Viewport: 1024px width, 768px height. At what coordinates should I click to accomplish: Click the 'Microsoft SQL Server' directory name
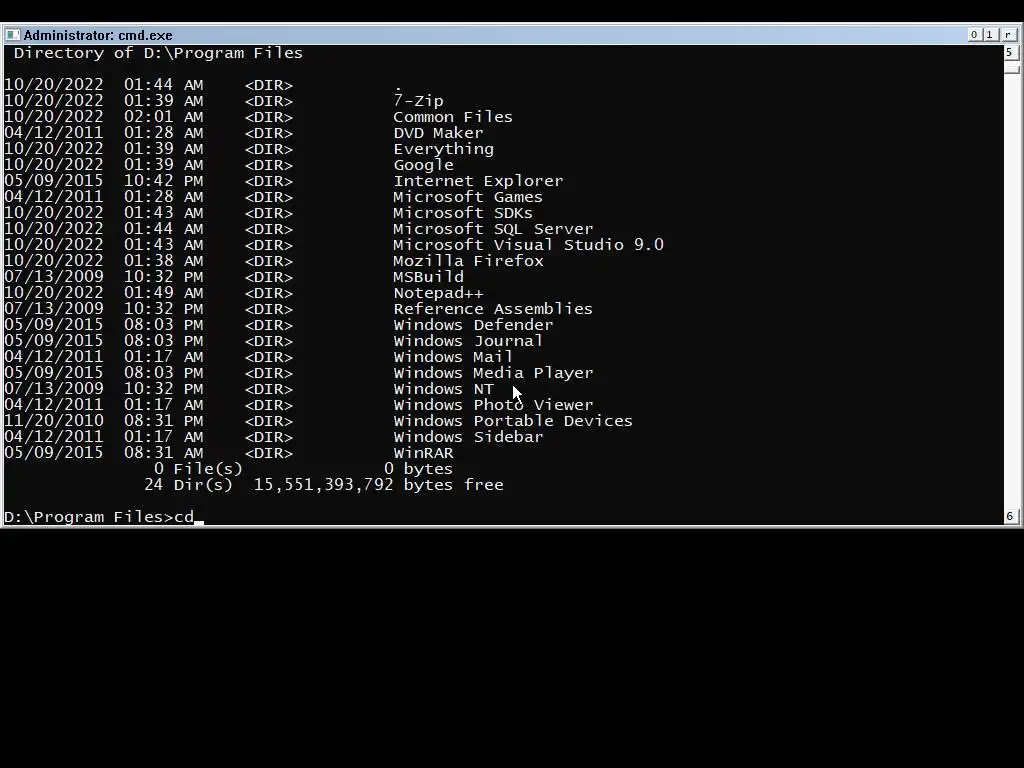click(493, 229)
